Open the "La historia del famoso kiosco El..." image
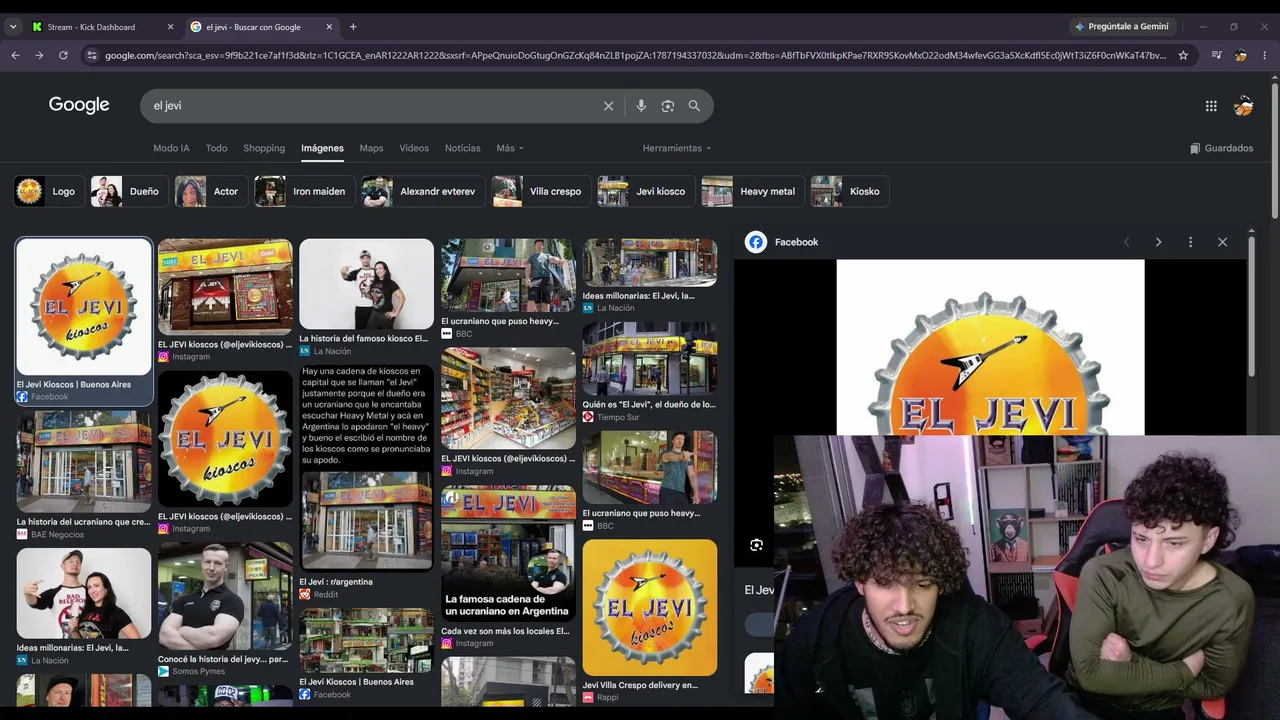Viewport: 1280px width, 720px height. pos(367,285)
